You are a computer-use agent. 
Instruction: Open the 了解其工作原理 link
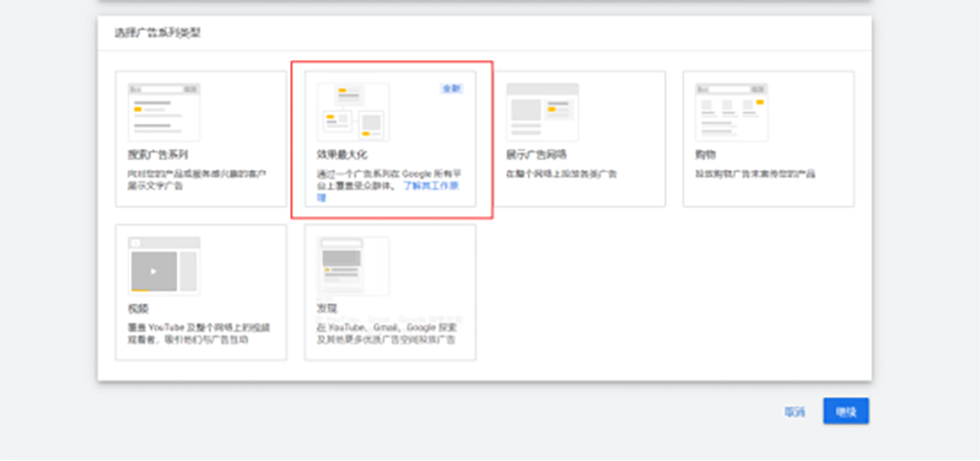click(x=428, y=187)
